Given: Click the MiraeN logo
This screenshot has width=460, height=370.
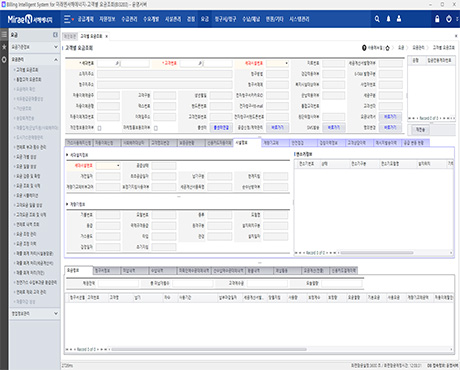Looking at the screenshot, I should tap(30, 19).
